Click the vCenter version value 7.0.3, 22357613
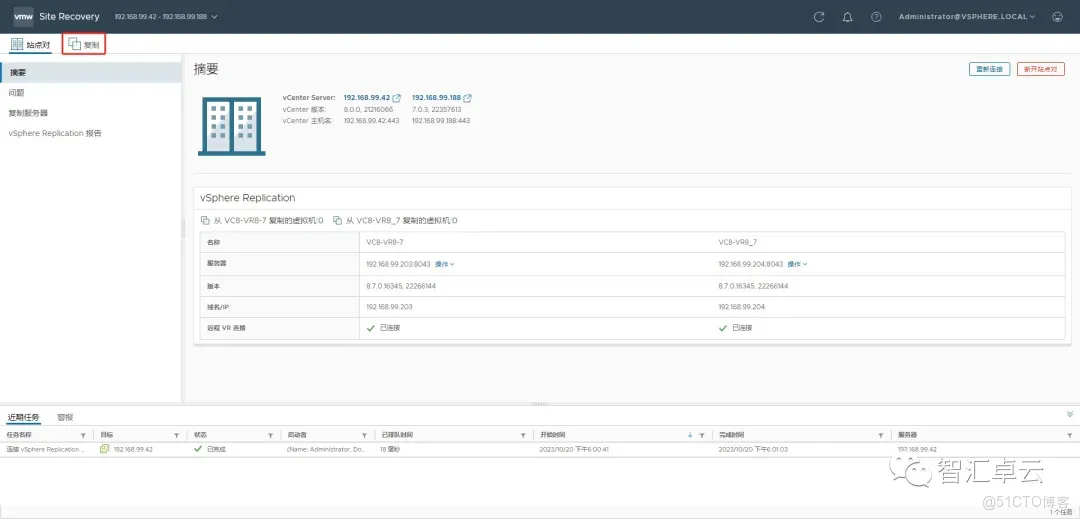Screen dimensions: 1080x519 (x=437, y=109)
